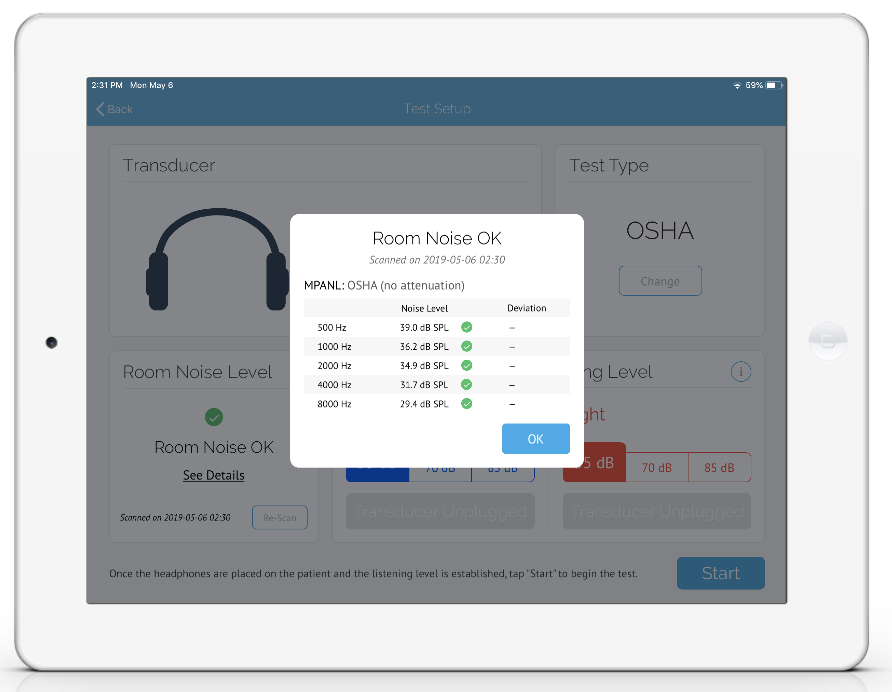Tap Start to begin the test
The height and width of the screenshot is (692, 892).
click(x=721, y=573)
